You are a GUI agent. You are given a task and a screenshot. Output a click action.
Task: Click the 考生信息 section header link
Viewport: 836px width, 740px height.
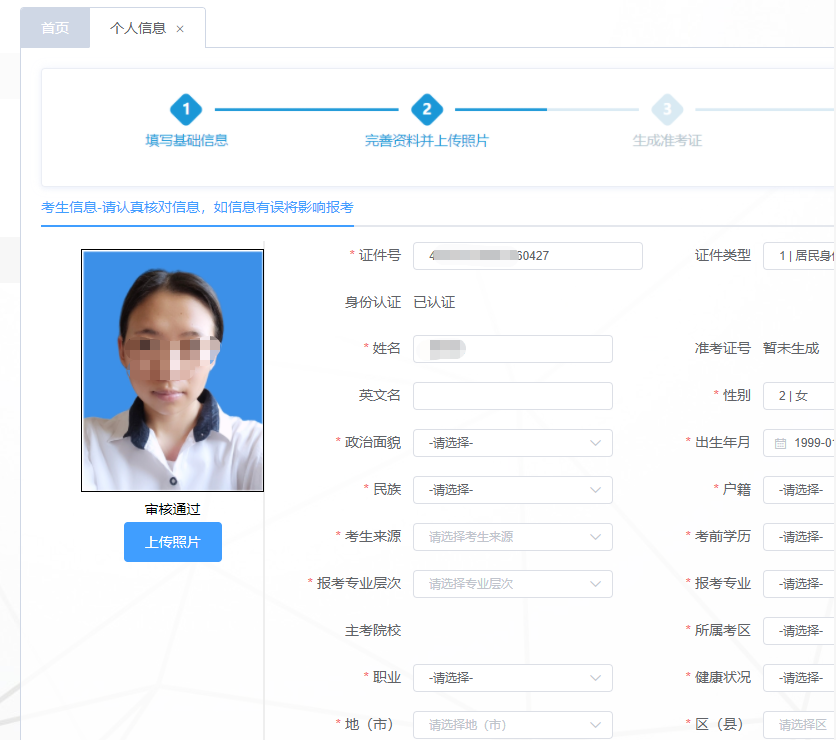[196, 207]
